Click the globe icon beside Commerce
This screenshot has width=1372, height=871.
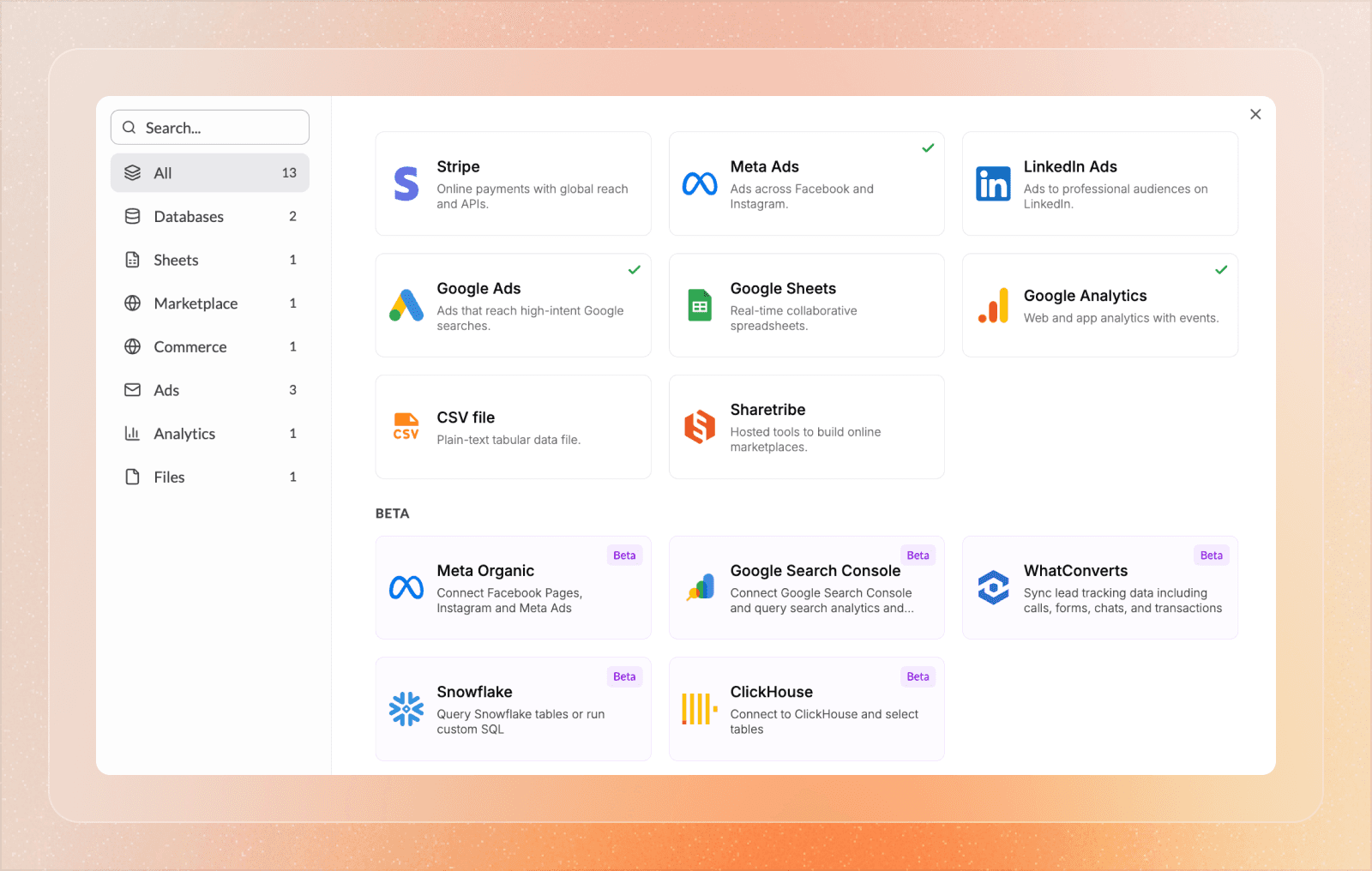[x=132, y=346]
